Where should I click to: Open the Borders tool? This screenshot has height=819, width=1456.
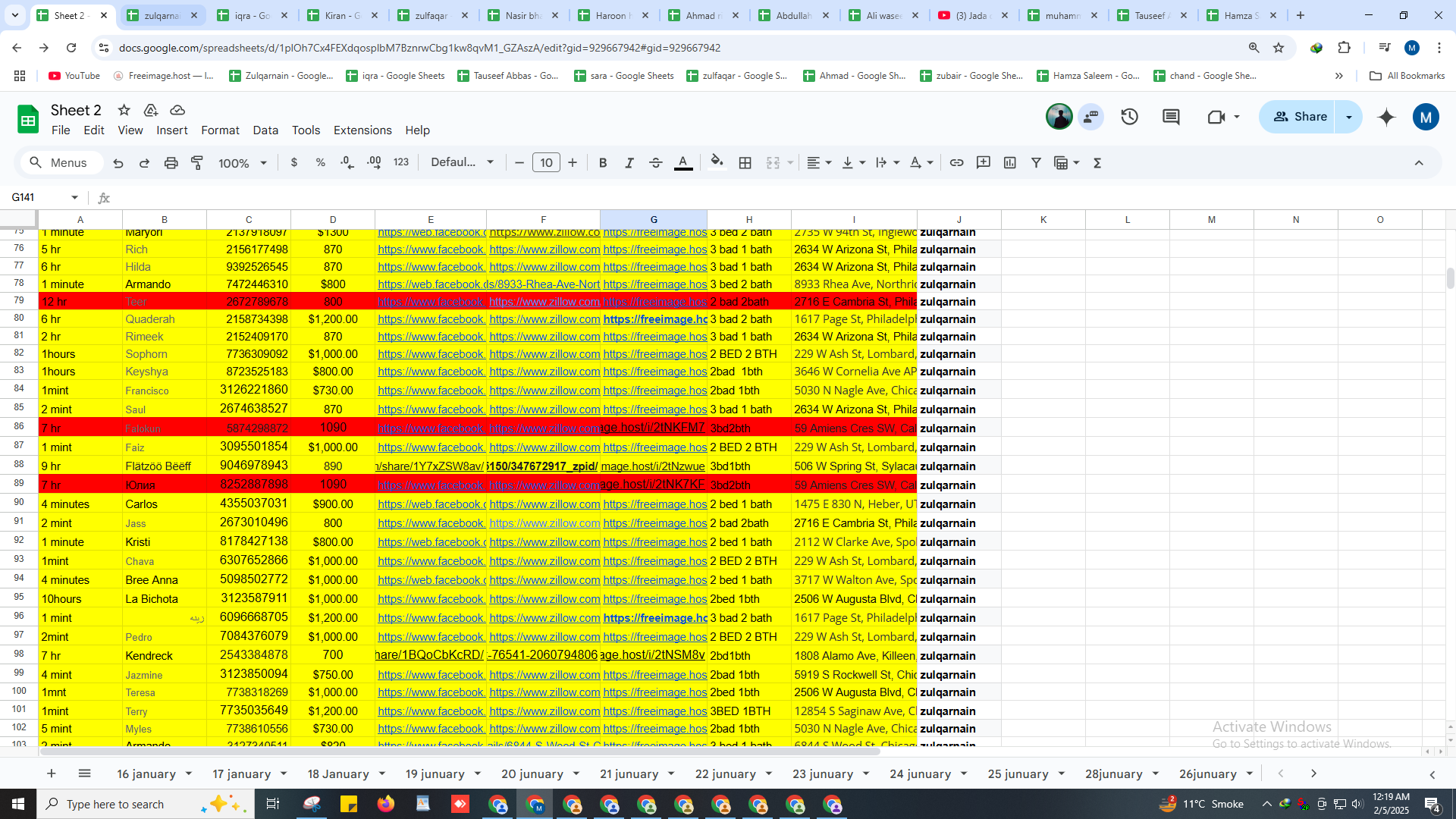[745, 163]
